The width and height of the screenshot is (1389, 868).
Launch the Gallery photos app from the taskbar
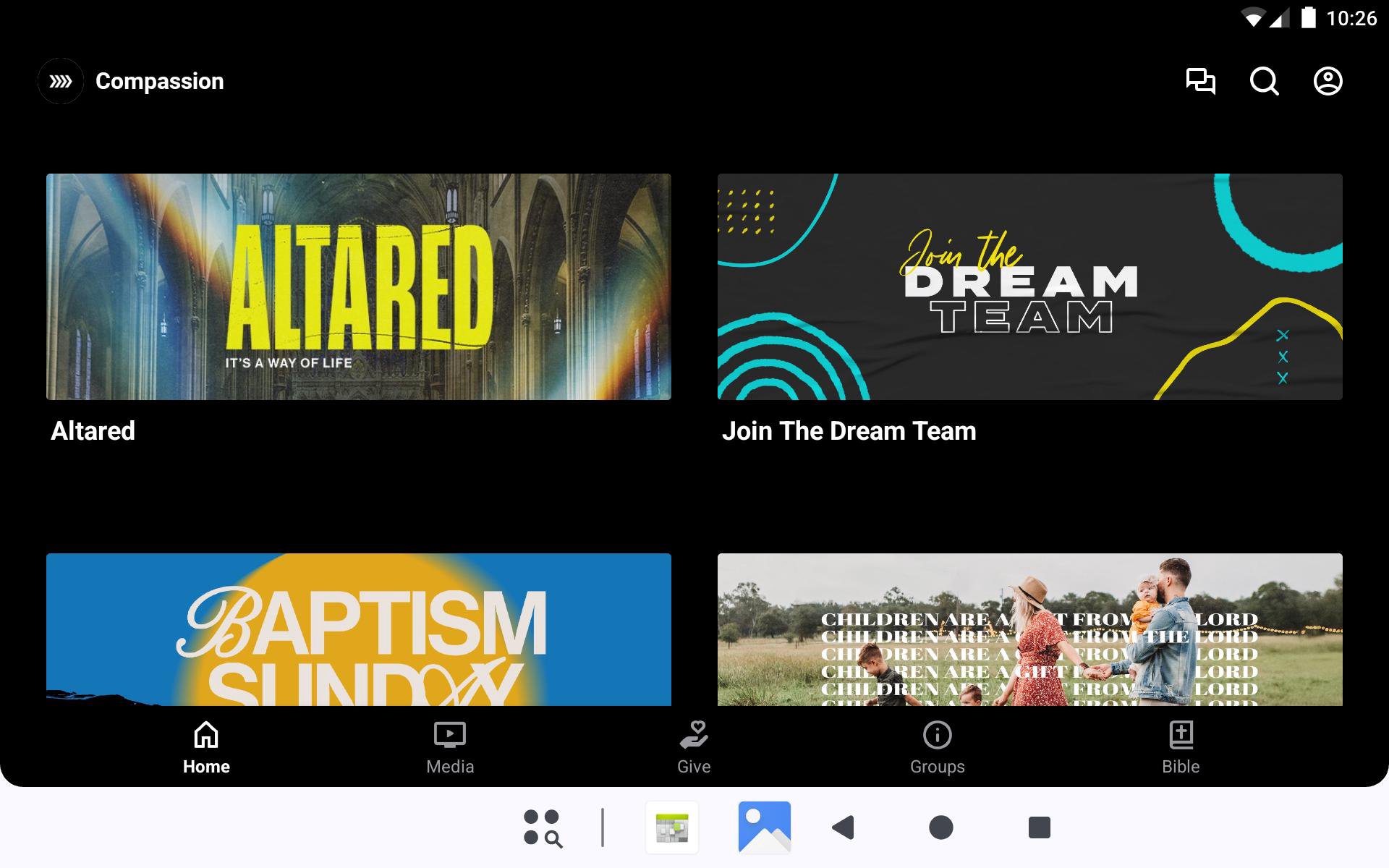coord(764,827)
